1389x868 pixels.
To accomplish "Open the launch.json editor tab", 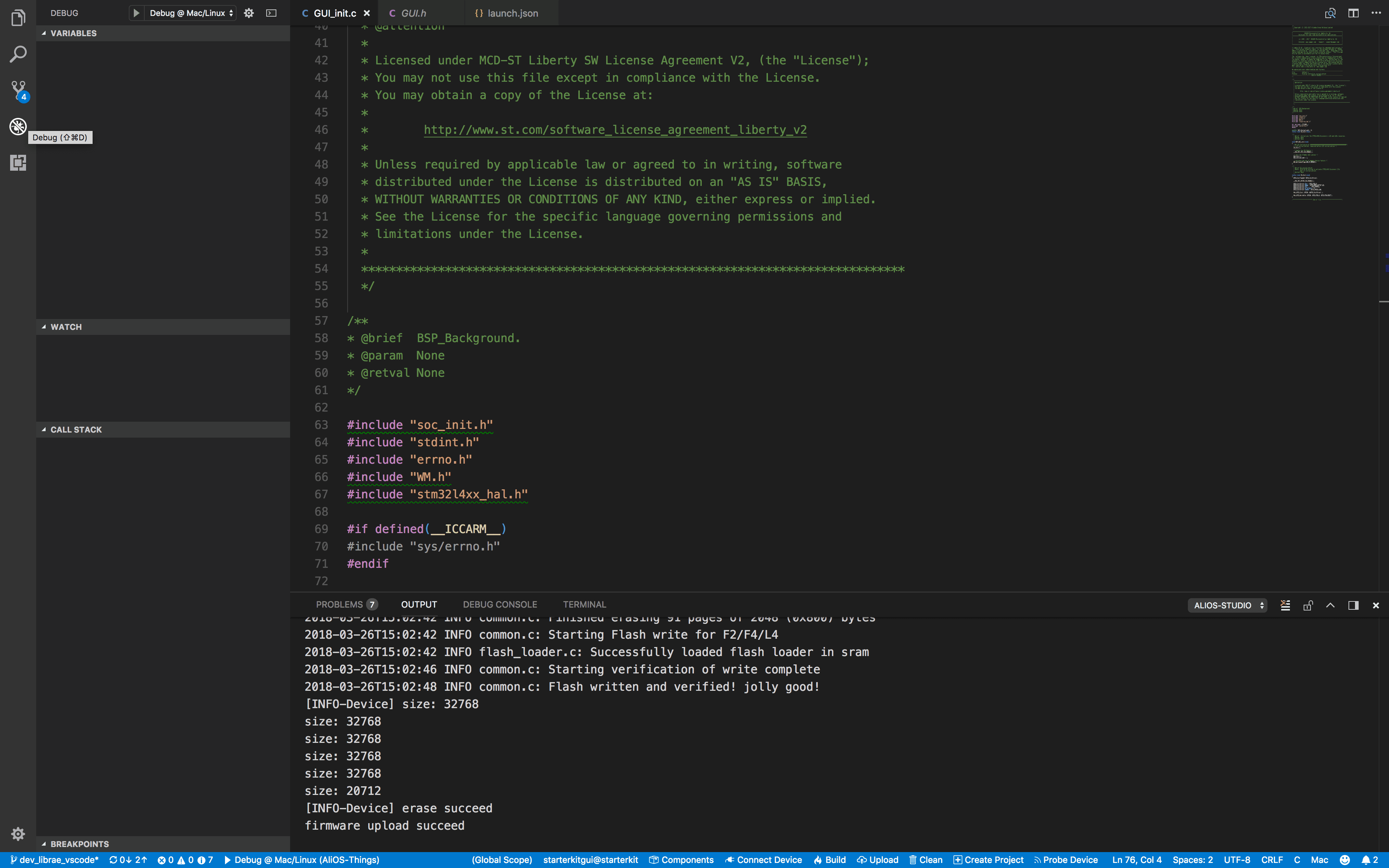I will pos(512,13).
